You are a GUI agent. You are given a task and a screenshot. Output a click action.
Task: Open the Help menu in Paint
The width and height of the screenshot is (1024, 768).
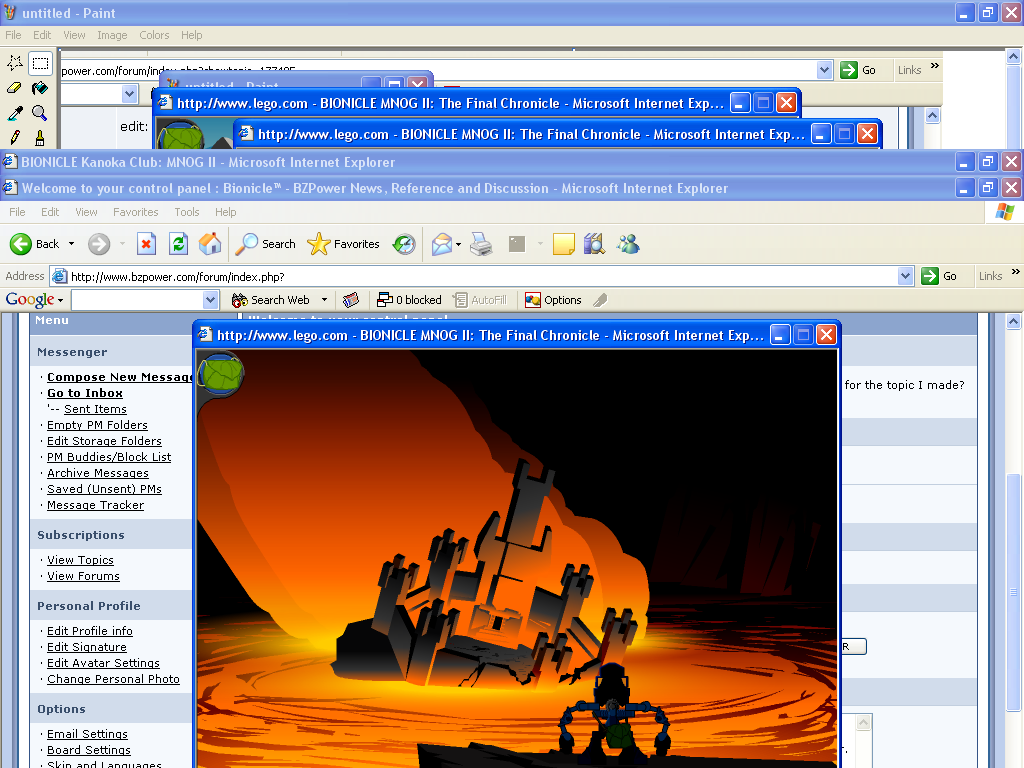point(191,35)
